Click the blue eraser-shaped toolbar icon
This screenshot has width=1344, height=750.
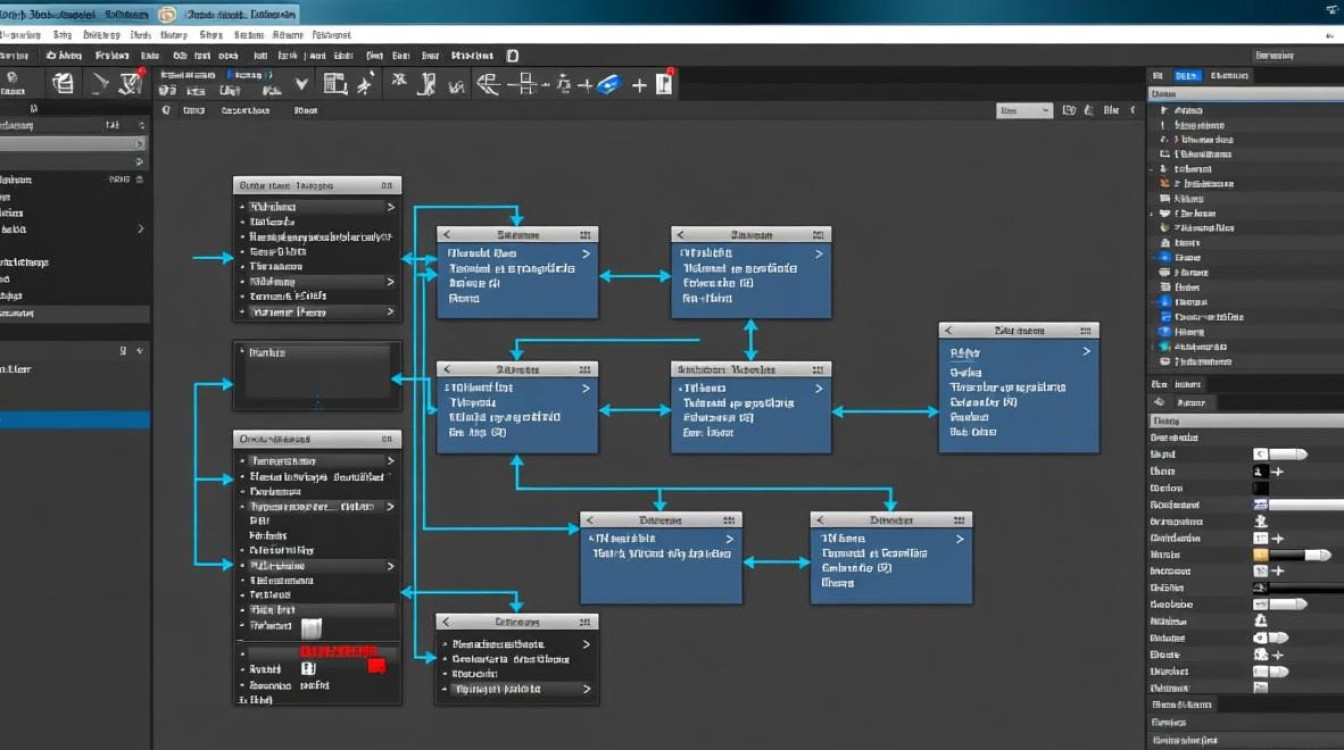click(x=609, y=85)
